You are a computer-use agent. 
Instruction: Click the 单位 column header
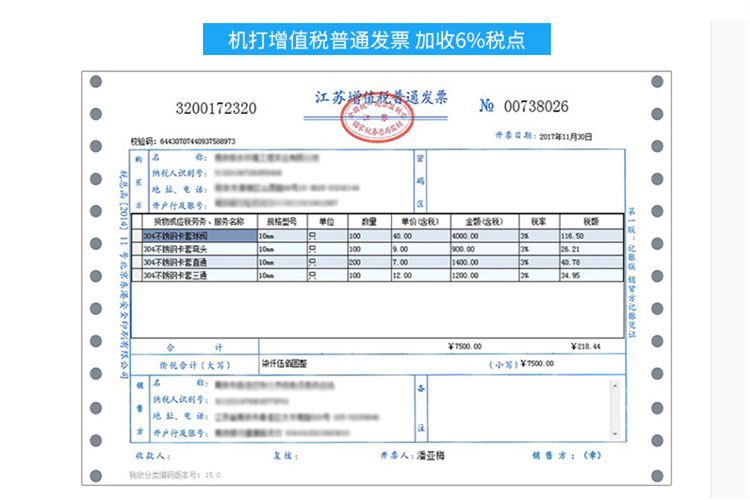tap(327, 222)
